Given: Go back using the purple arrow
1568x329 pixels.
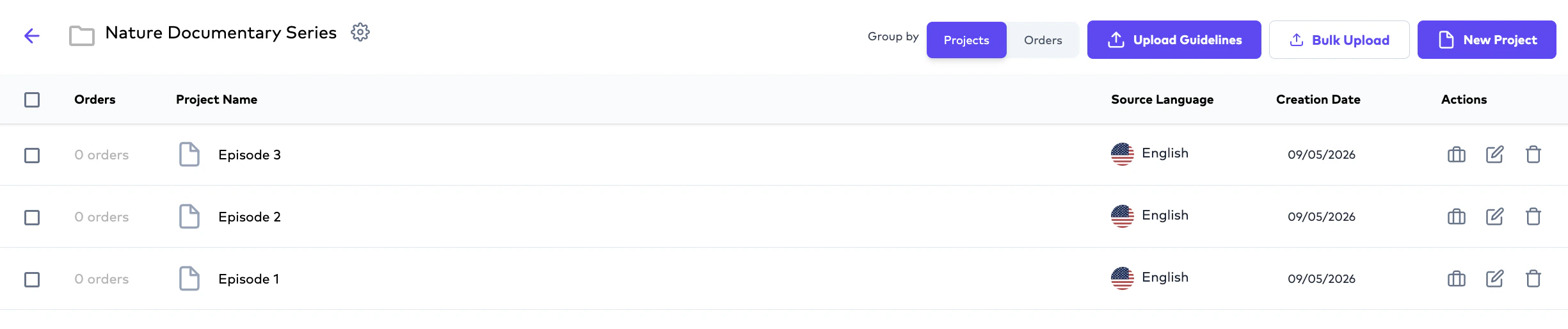Looking at the screenshot, I should (x=32, y=36).
